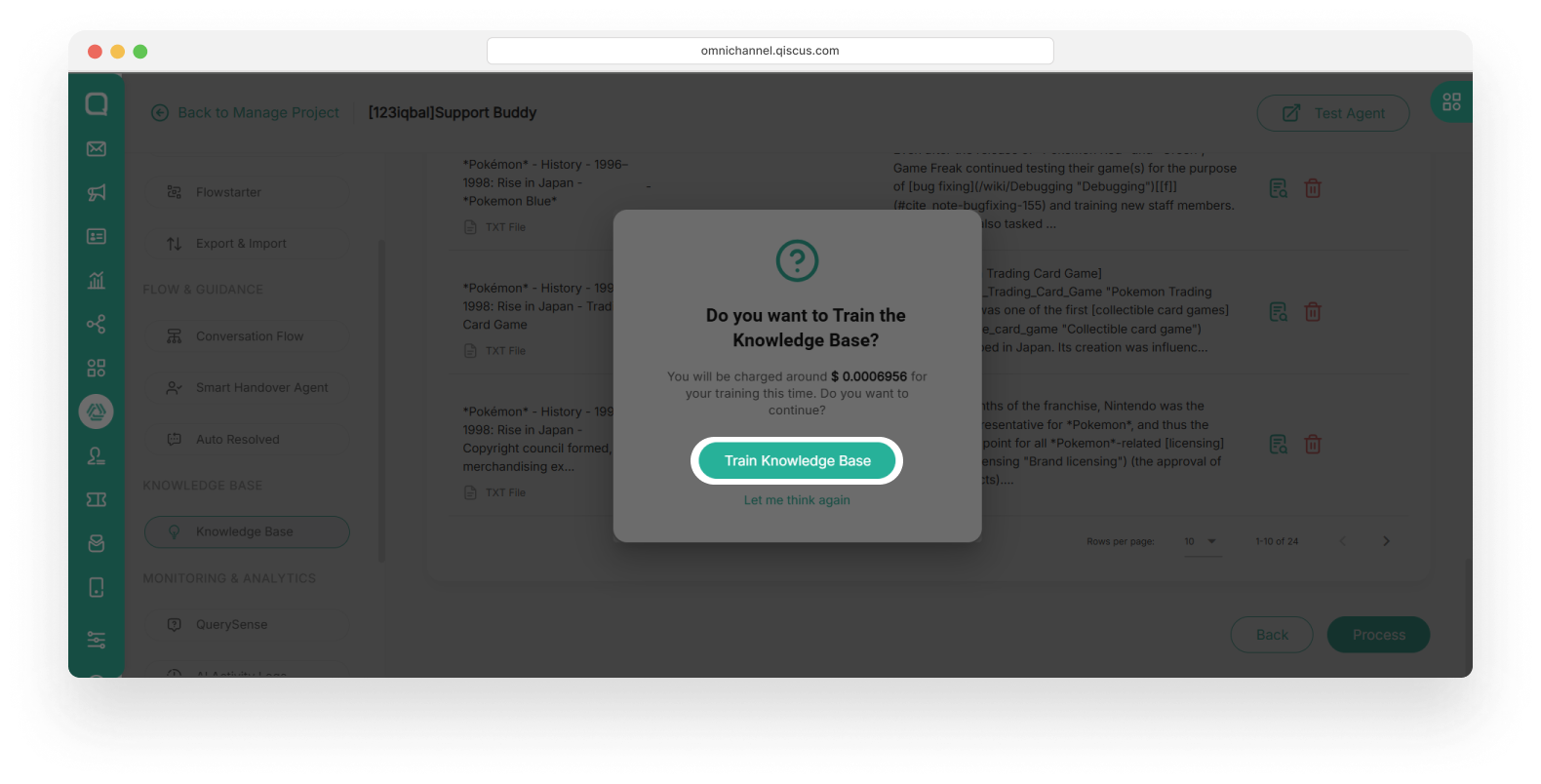View details of the Trading Card Game row
The width and height of the screenshot is (1541, 784).
[x=1278, y=312]
